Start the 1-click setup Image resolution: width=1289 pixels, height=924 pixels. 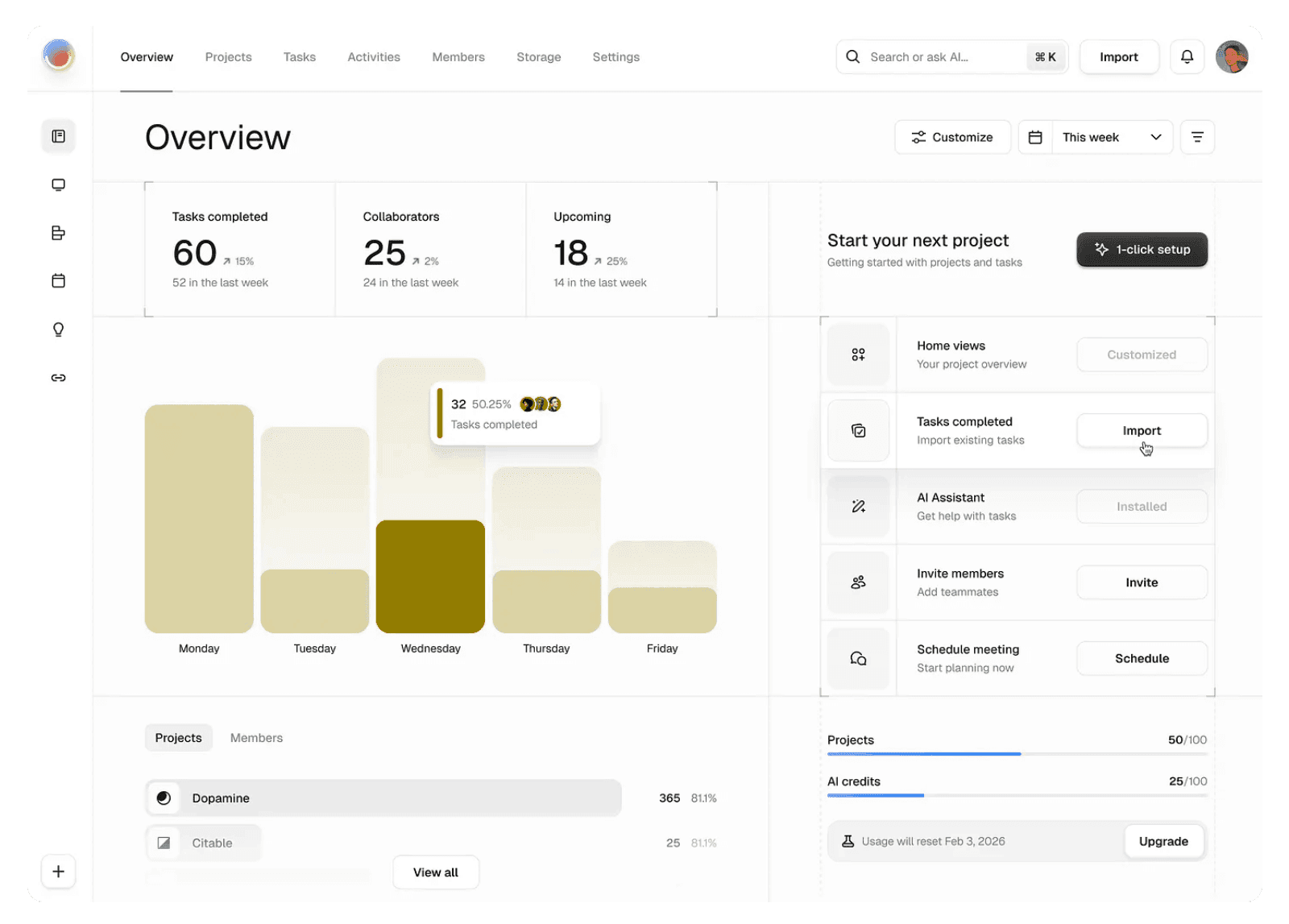click(x=1142, y=250)
